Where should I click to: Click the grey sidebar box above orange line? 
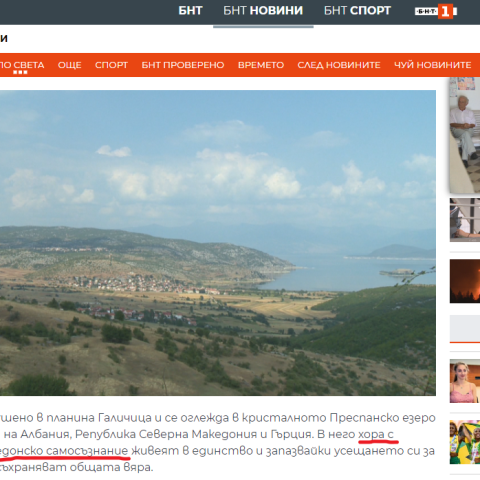click(x=465, y=328)
